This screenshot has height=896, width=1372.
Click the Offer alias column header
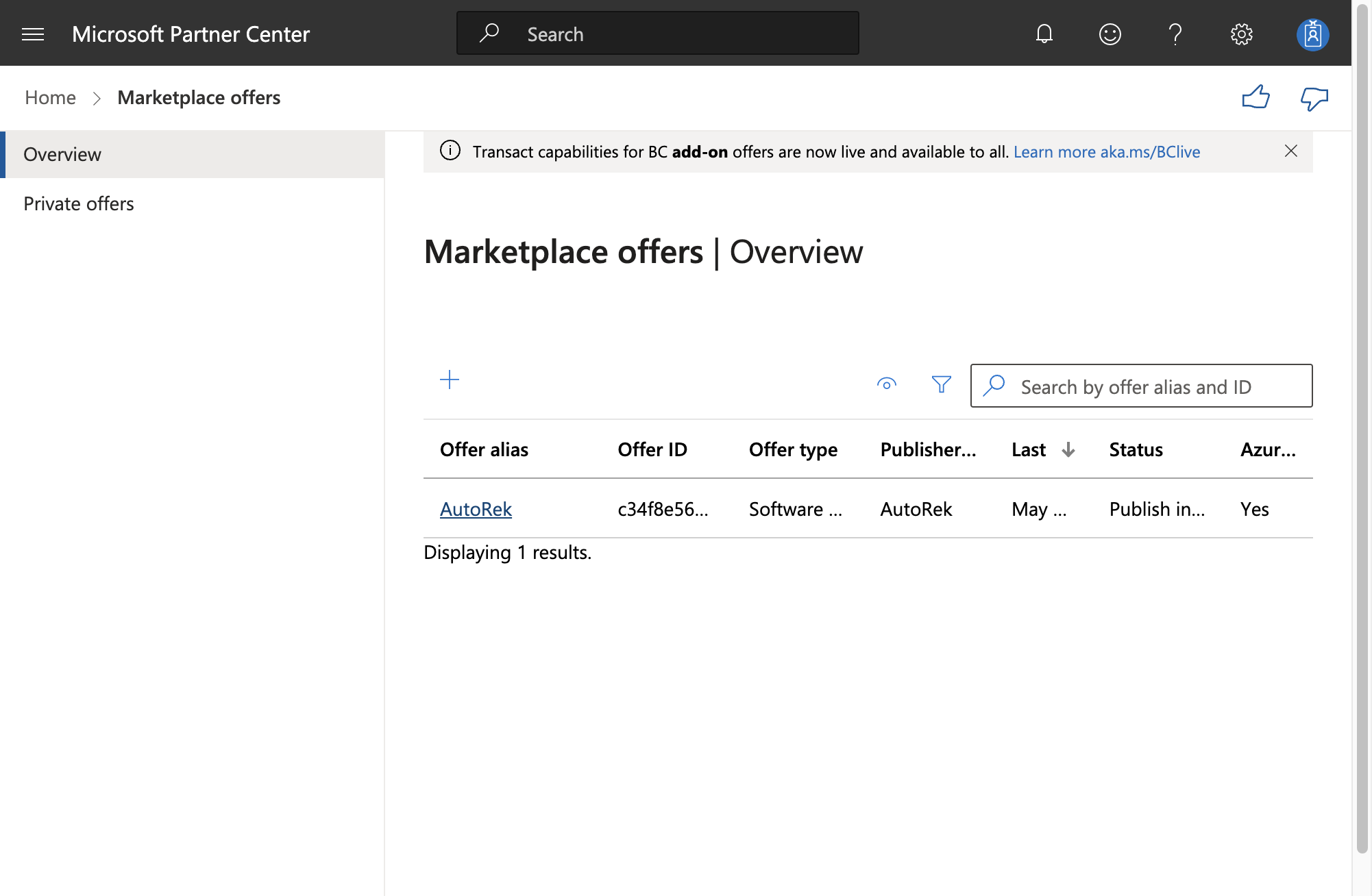coord(484,449)
